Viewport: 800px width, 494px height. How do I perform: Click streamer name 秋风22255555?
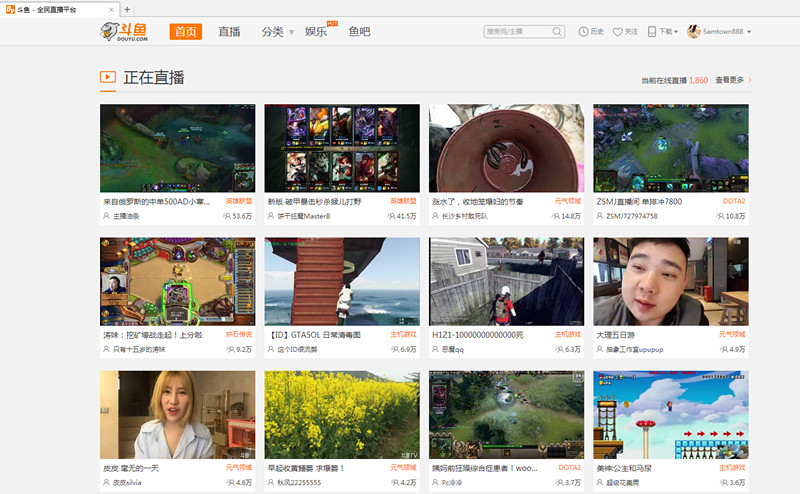[299, 483]
